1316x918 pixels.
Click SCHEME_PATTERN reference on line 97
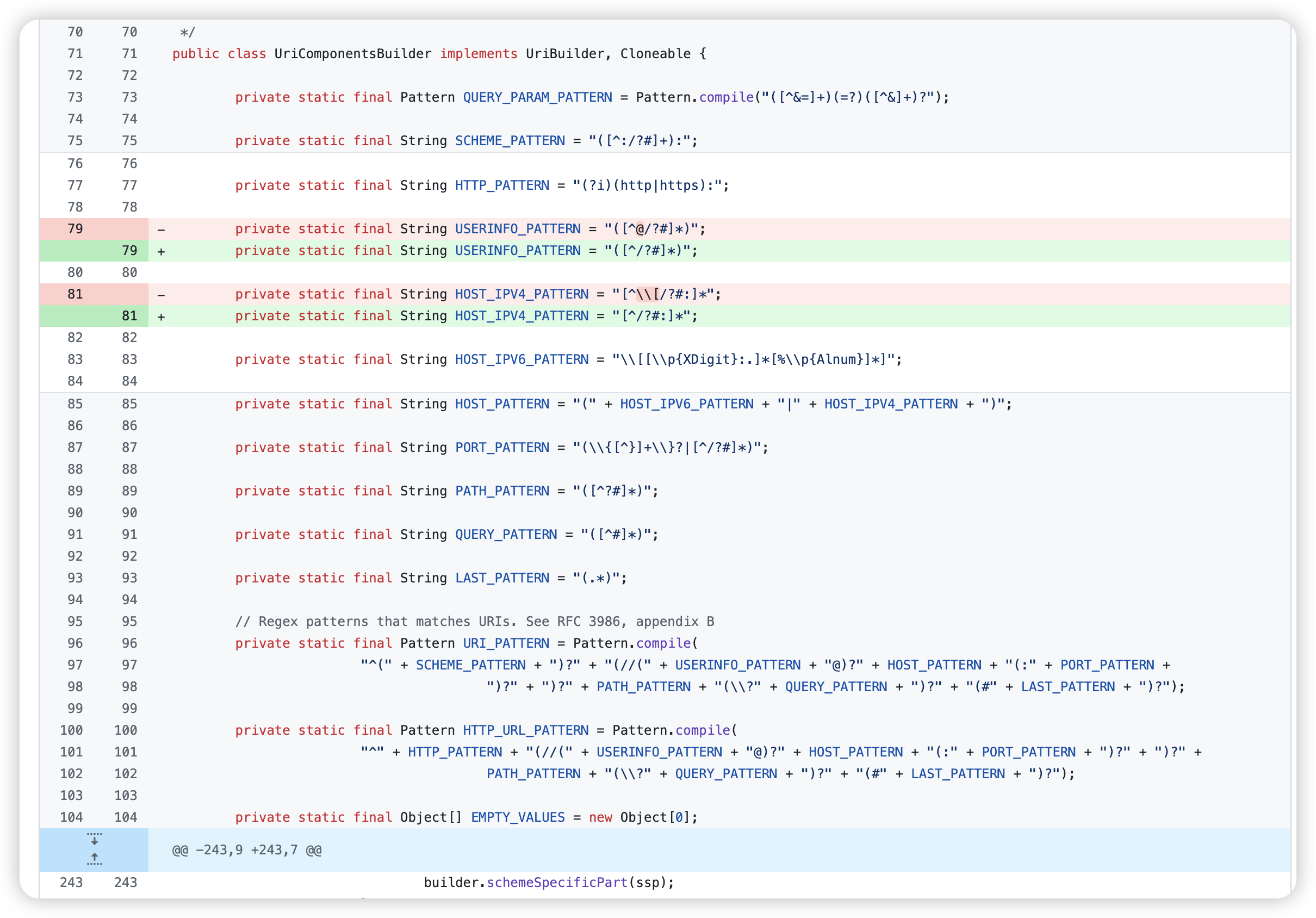coord(470,666)
